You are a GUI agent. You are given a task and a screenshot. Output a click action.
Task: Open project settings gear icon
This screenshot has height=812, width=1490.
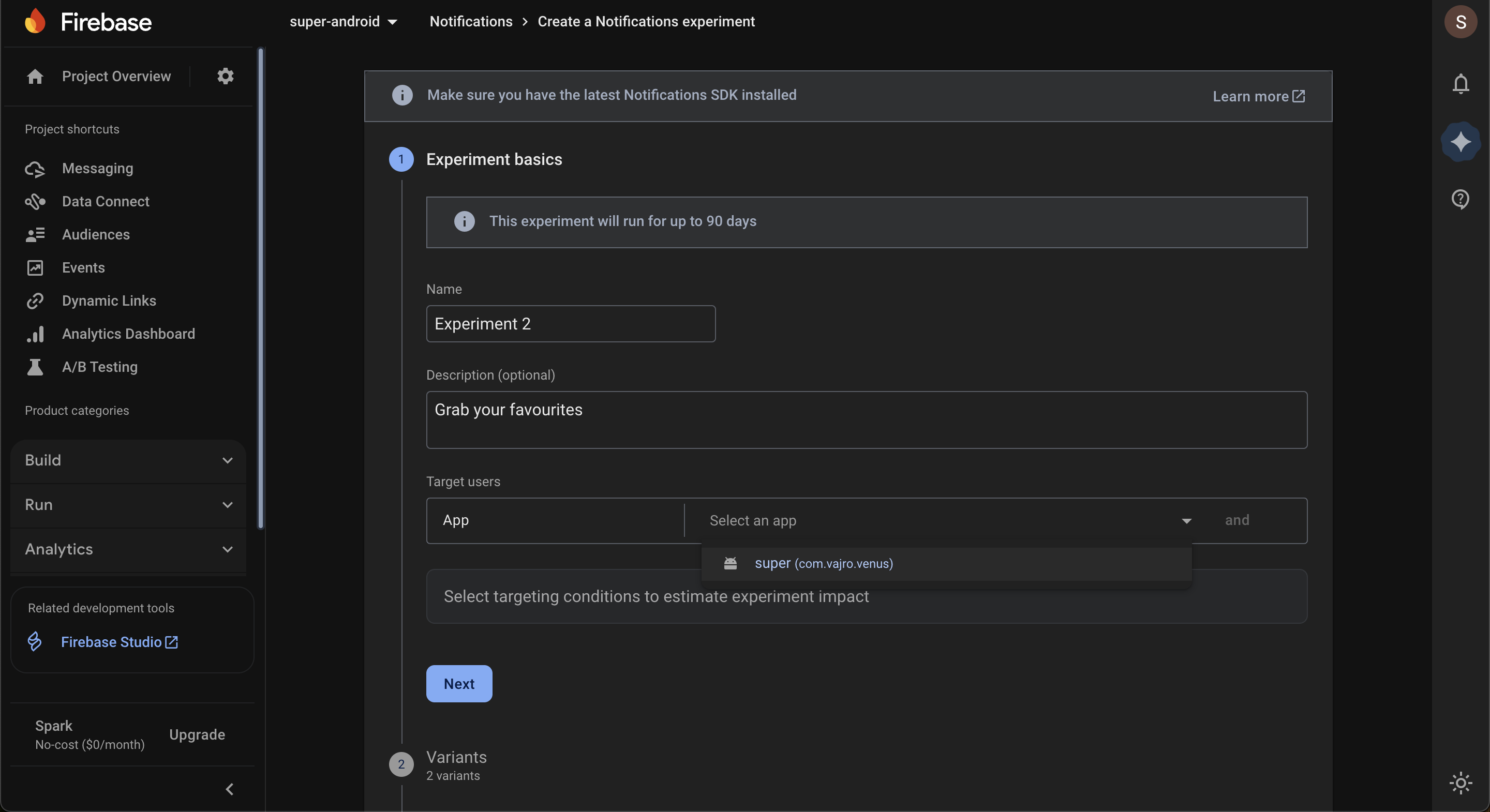click(x=225, y=77)
